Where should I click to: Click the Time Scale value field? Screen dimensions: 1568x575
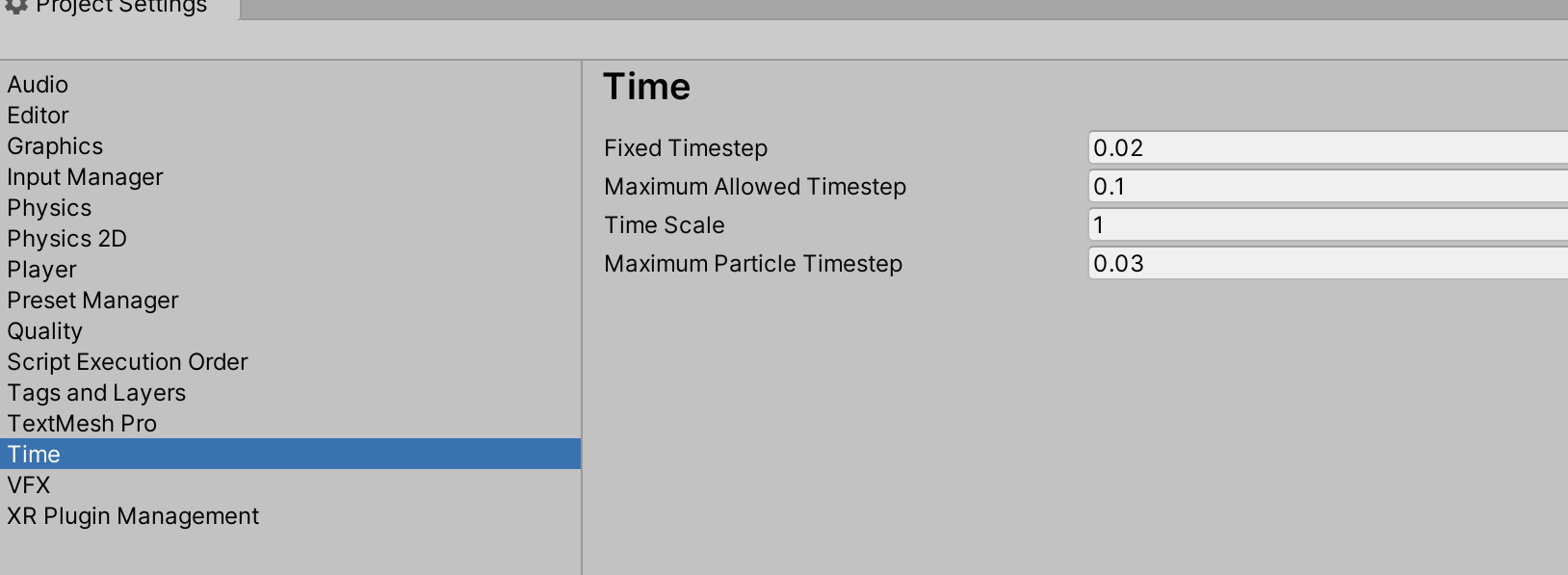pyautogui.click(x=1300, y=224)
